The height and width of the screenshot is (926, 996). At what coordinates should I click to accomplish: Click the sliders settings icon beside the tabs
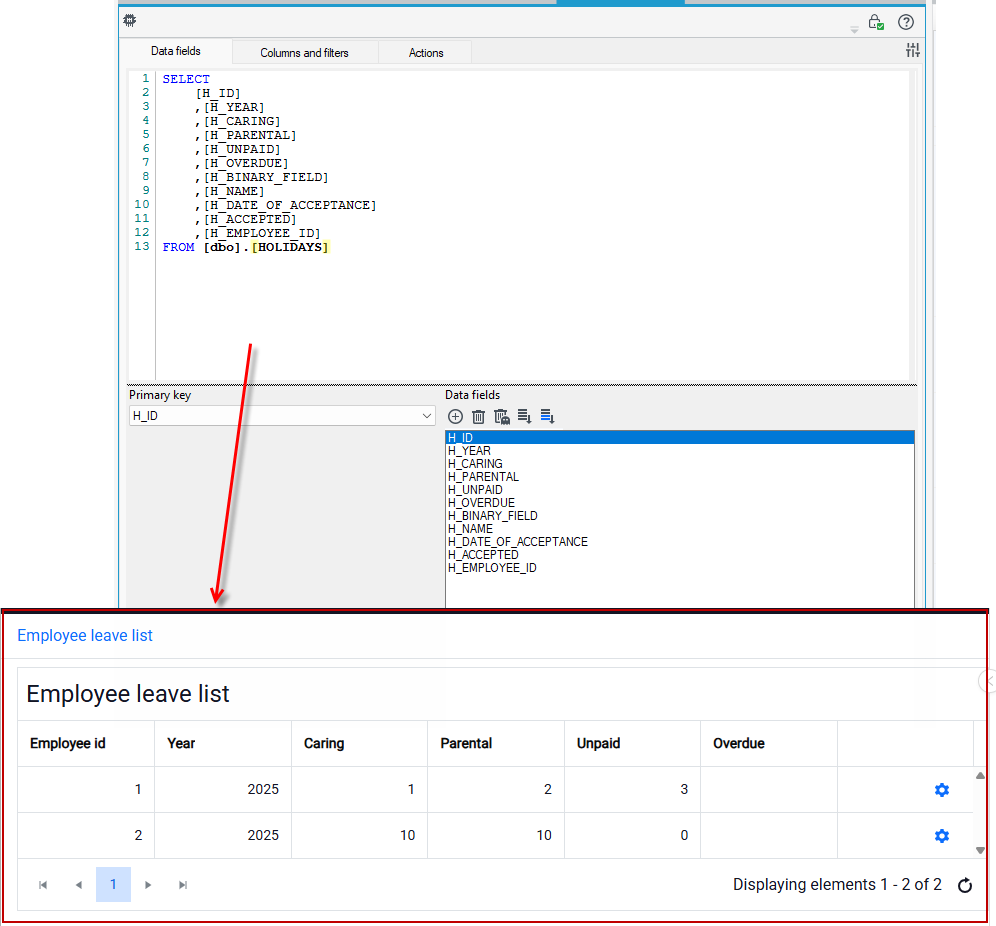pyautogui.click(x=912, y=50)
